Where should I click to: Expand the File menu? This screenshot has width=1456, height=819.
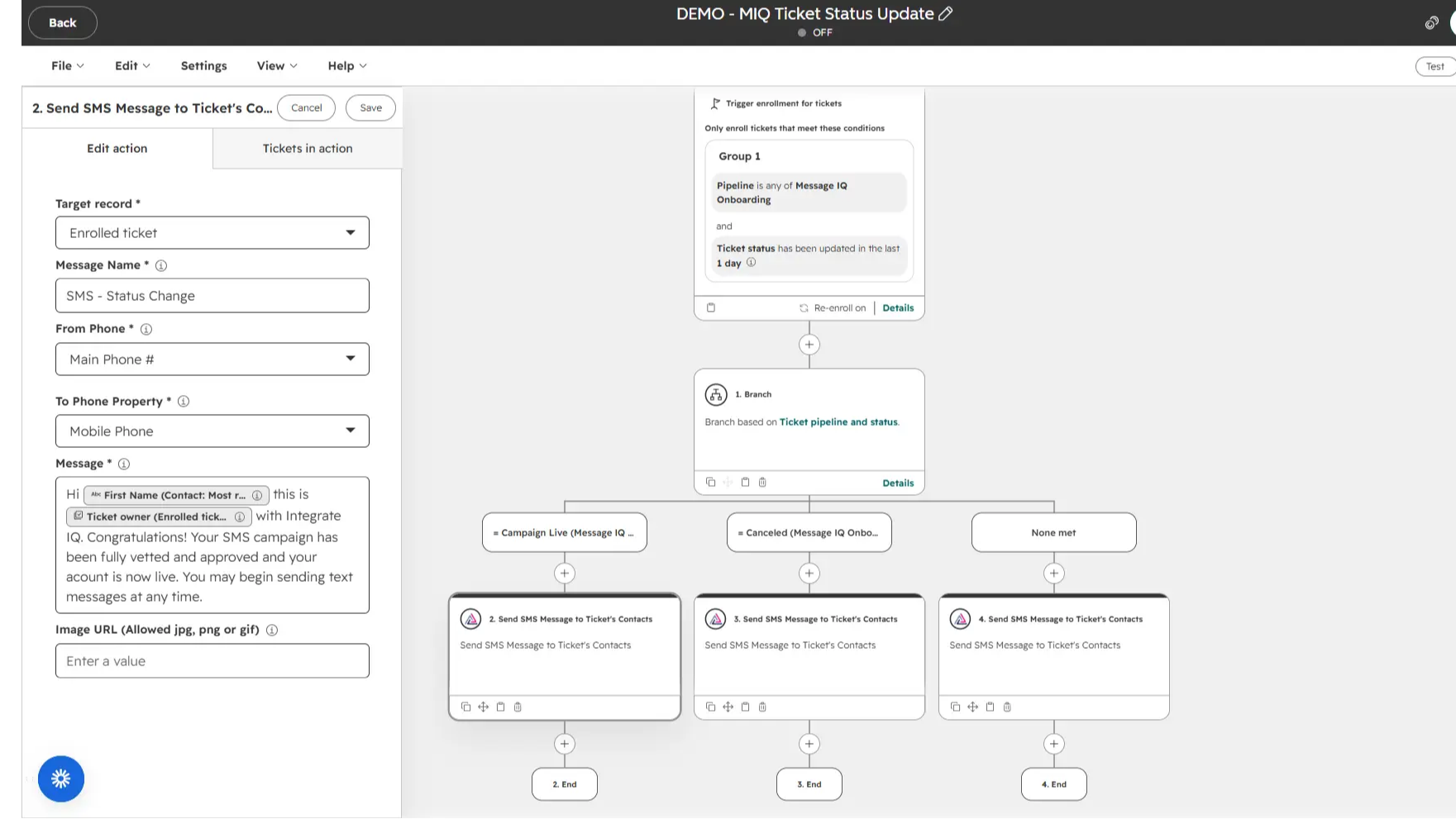click(68, 66)
